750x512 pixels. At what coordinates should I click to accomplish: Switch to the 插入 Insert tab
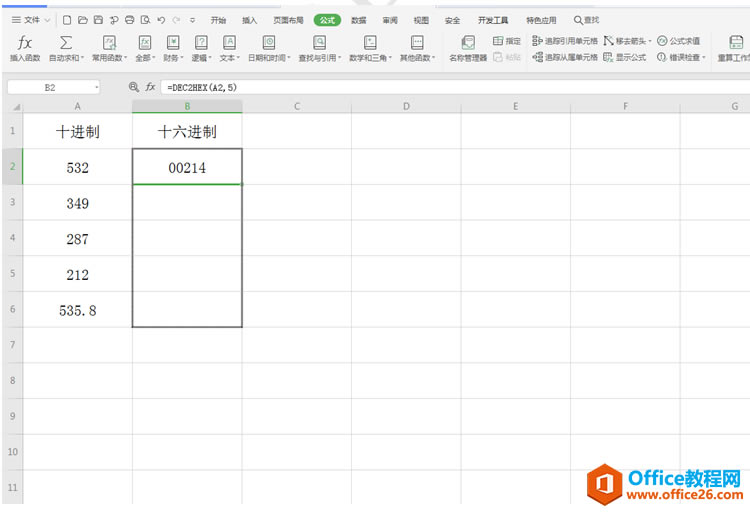249,20
